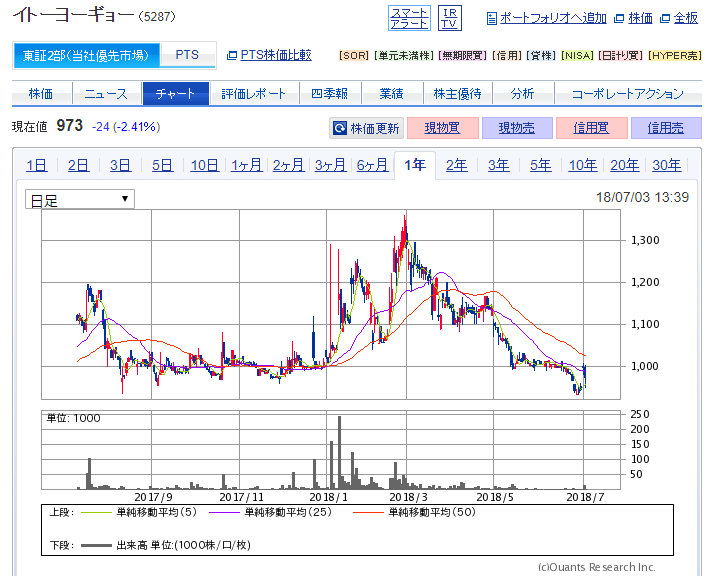Select the 3日 chart period
Viewport: 711px width, 576px height.
(x=121, y=165)
